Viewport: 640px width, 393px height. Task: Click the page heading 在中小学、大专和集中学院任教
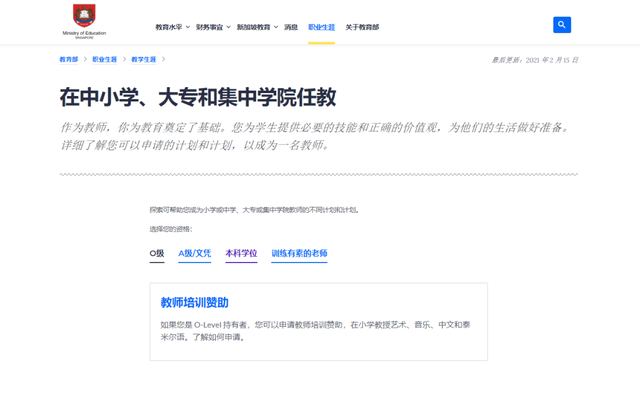198,97
